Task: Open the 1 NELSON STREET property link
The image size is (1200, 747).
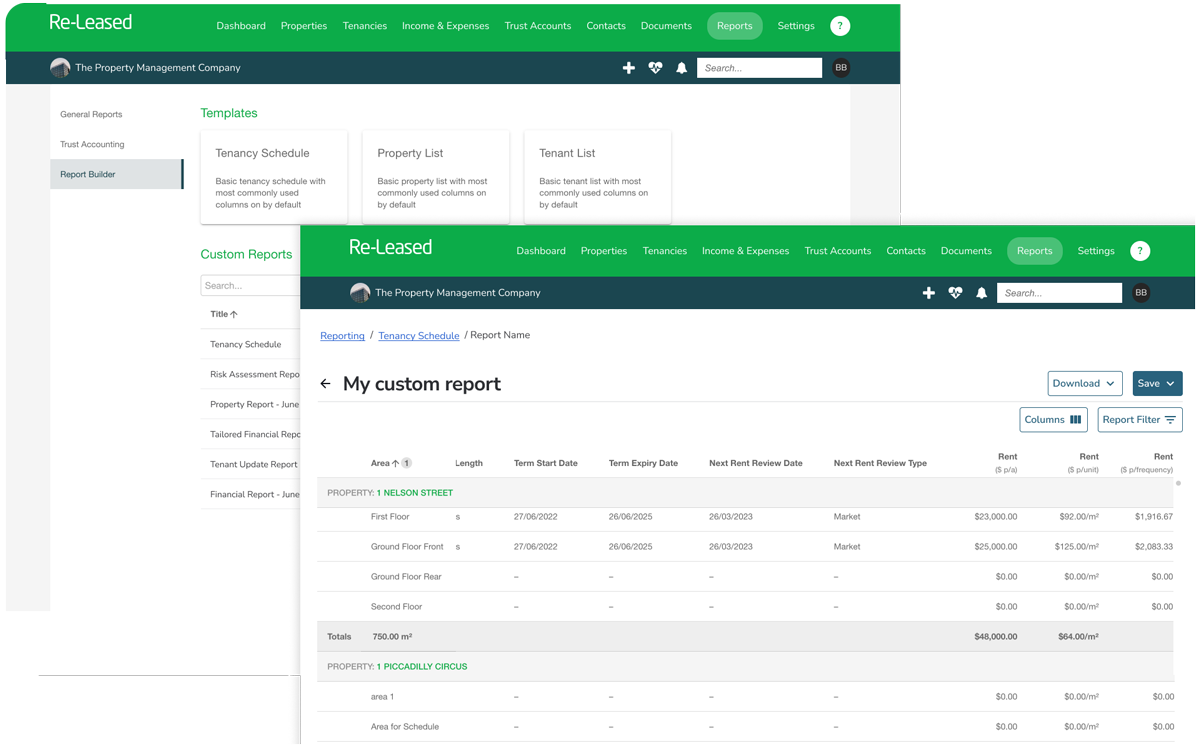Action: click(415, 493)
